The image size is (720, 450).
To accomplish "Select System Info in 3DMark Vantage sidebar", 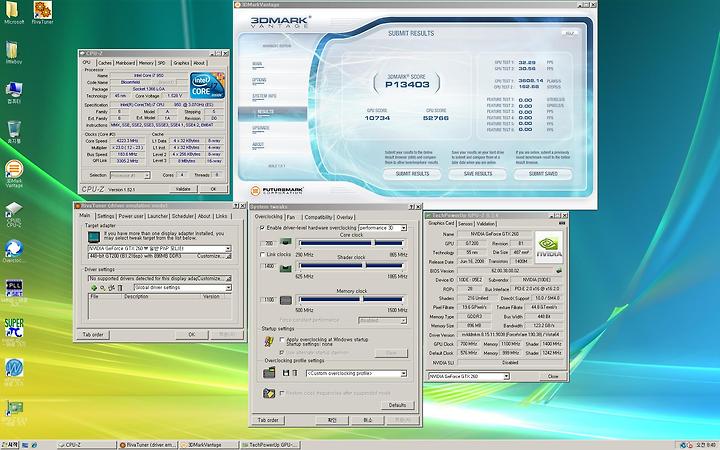I will point(264,96).
